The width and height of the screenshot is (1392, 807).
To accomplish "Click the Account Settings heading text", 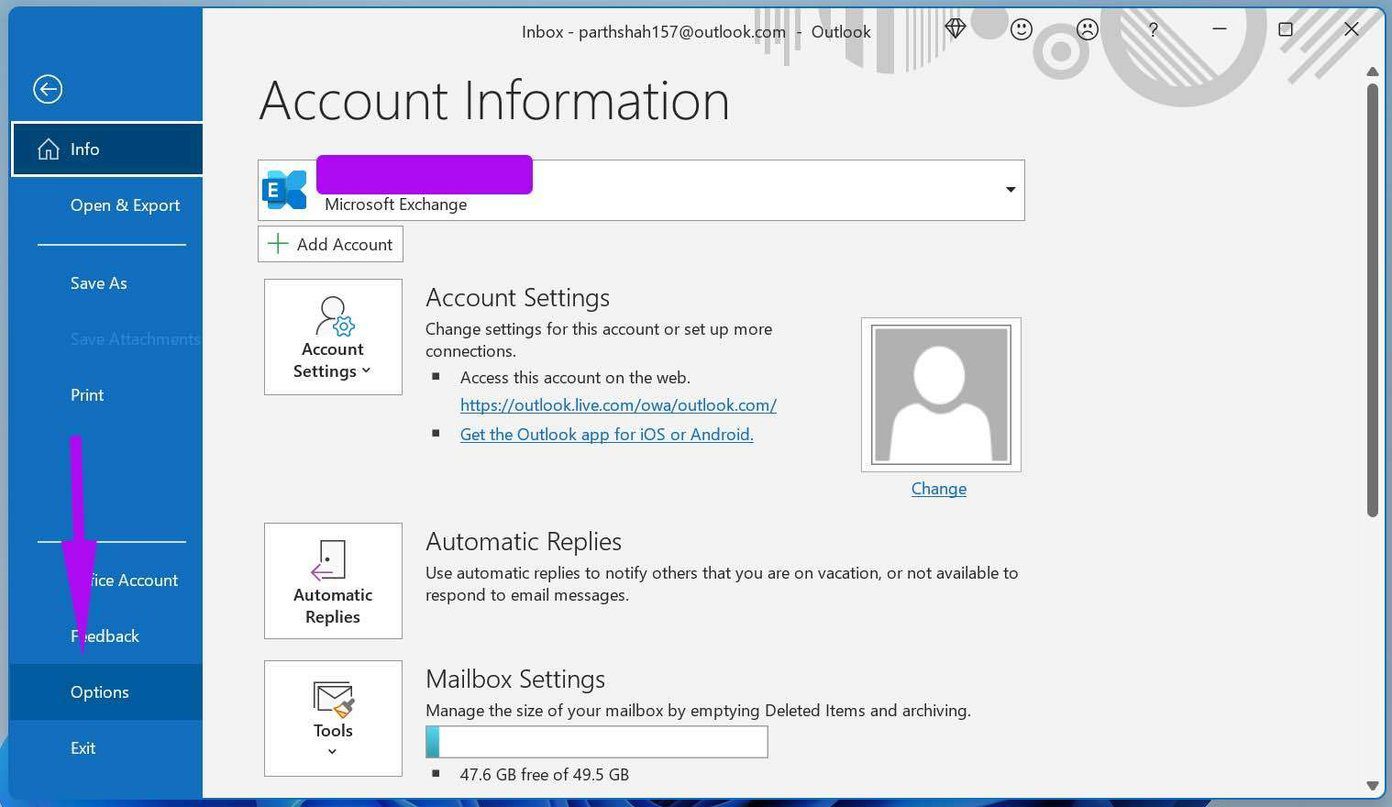I will click(517, 298).
